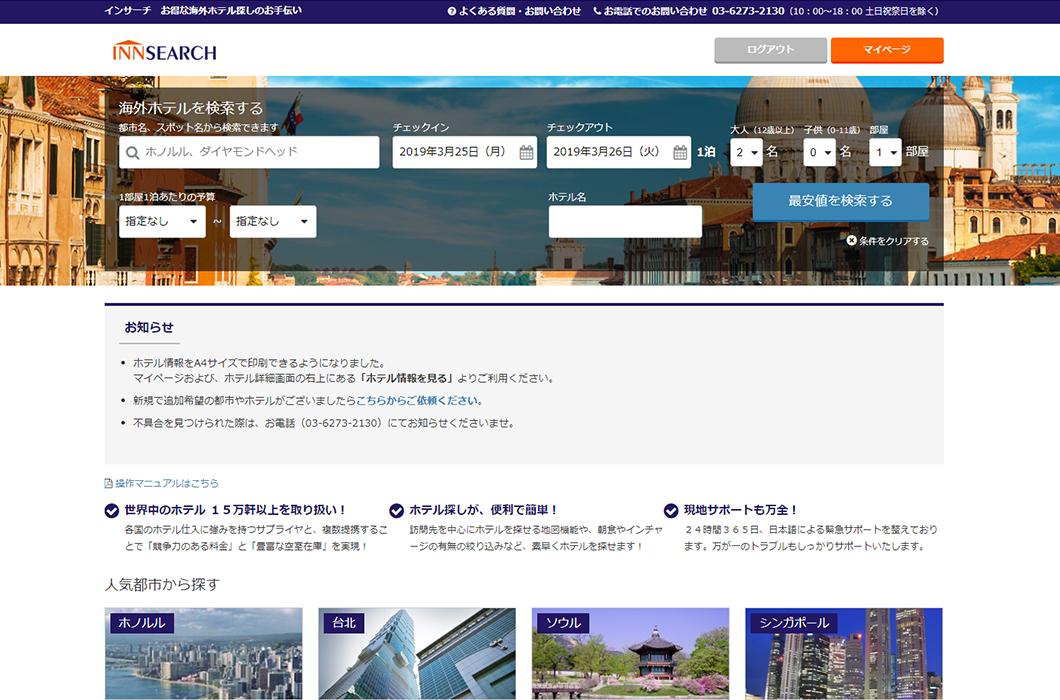The width and height of the screenshot is (1060, 700).
Task: Click the manual document icon
Action: pyautogui.click(x=109, y=483)
